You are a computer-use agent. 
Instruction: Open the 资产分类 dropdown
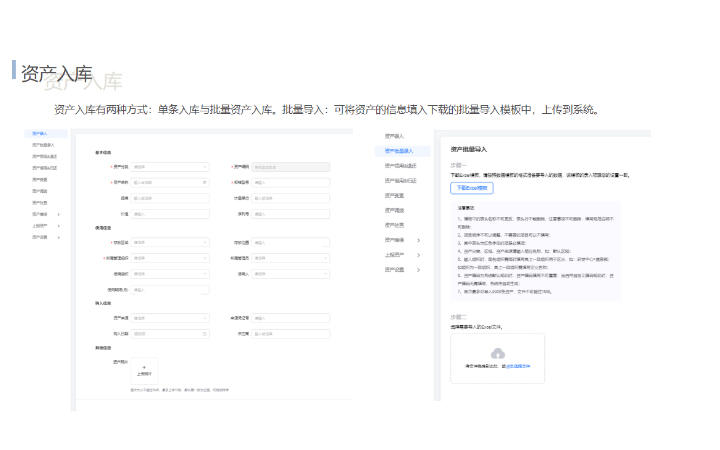click(x=170, y=167)
